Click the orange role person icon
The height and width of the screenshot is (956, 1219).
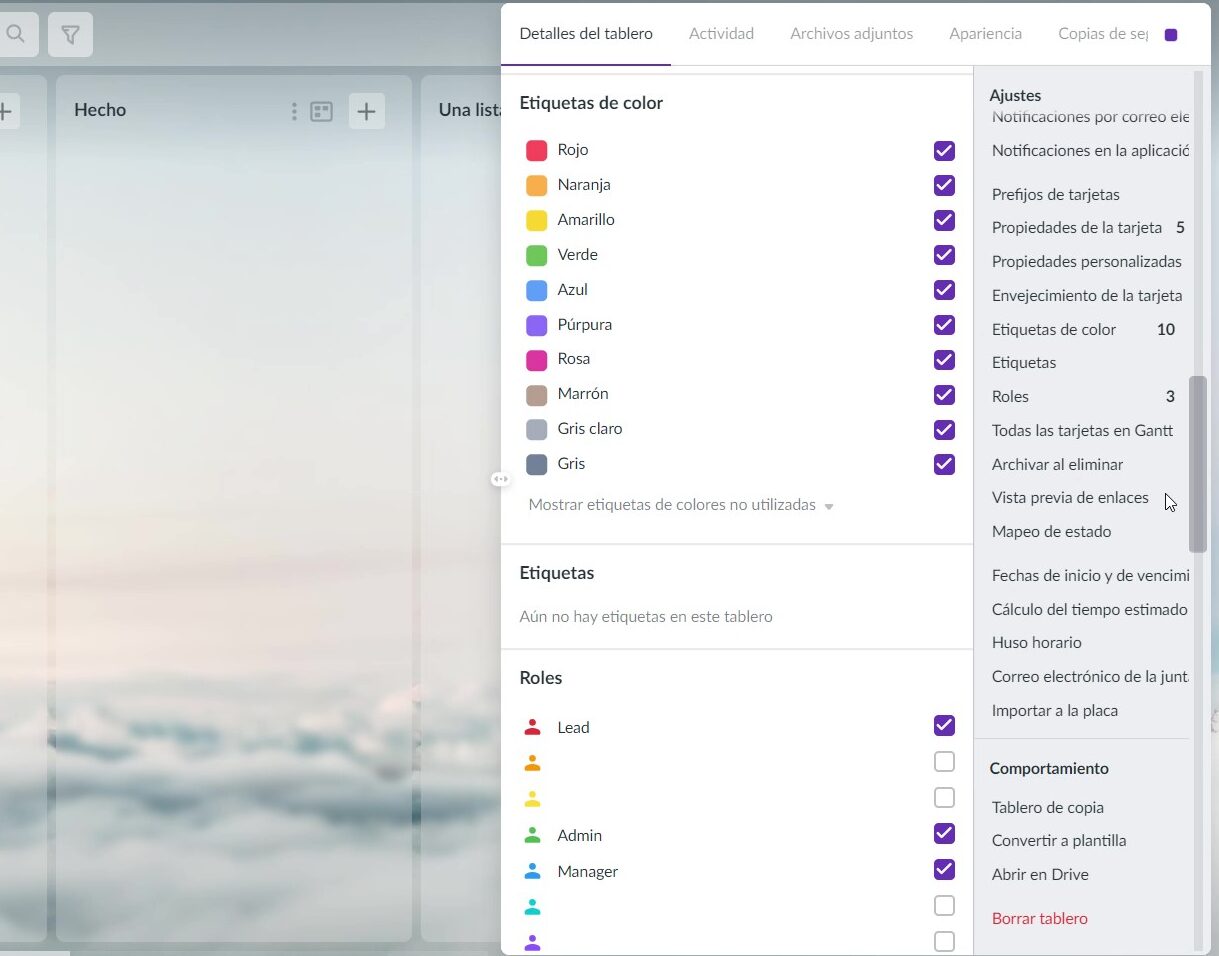click(532, 763)
